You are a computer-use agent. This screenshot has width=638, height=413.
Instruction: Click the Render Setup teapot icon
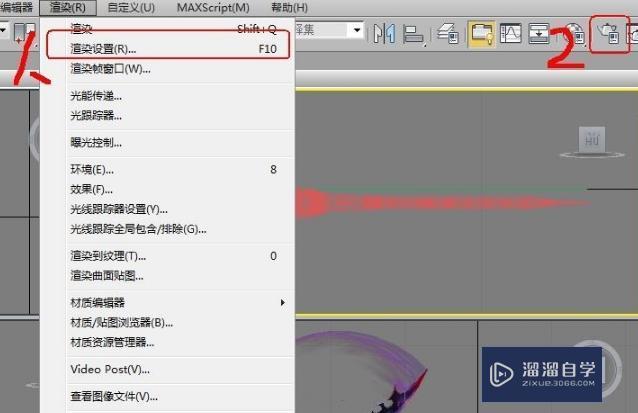click(609, 33)
